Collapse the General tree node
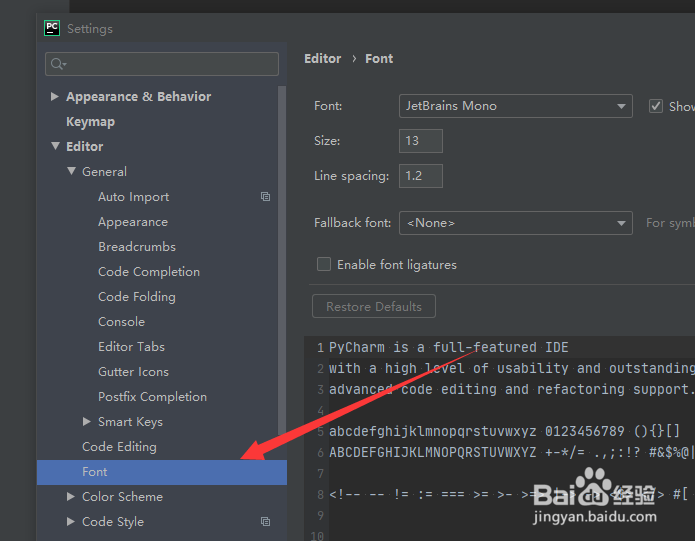The image size is (695, 541). coord(71,171)
